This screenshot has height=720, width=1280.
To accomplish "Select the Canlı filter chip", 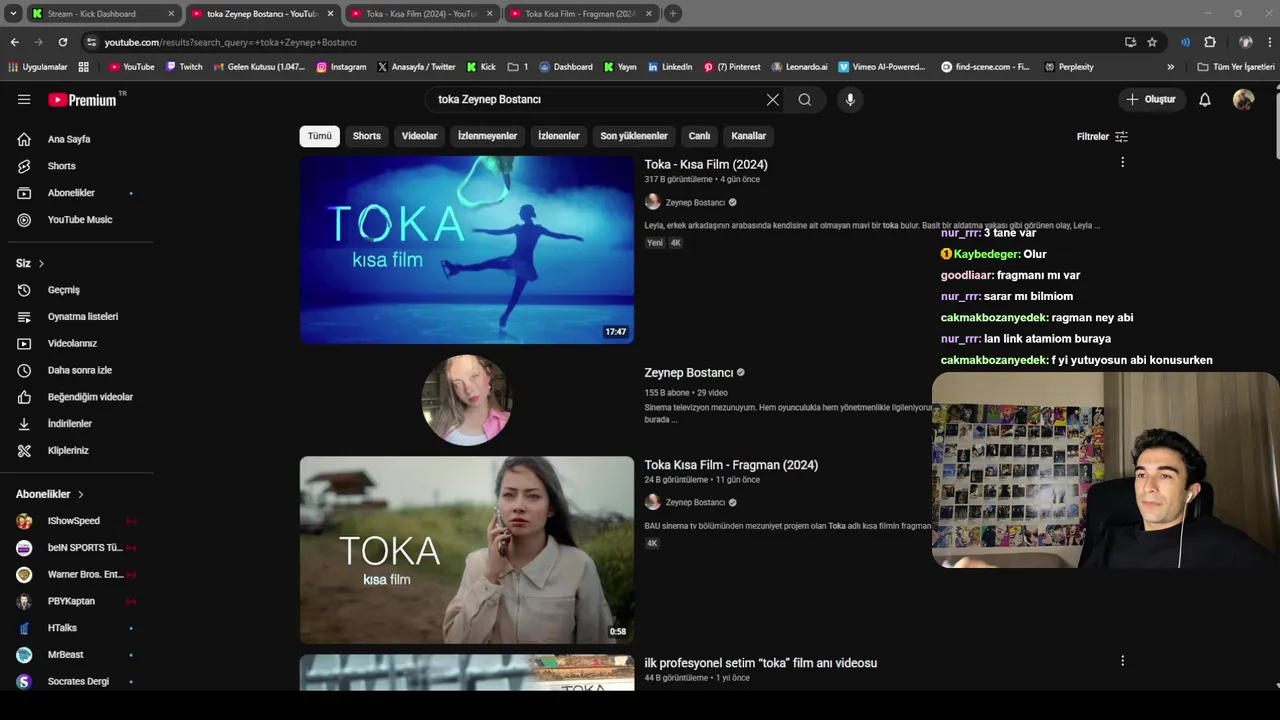I will tap(700, 136).
